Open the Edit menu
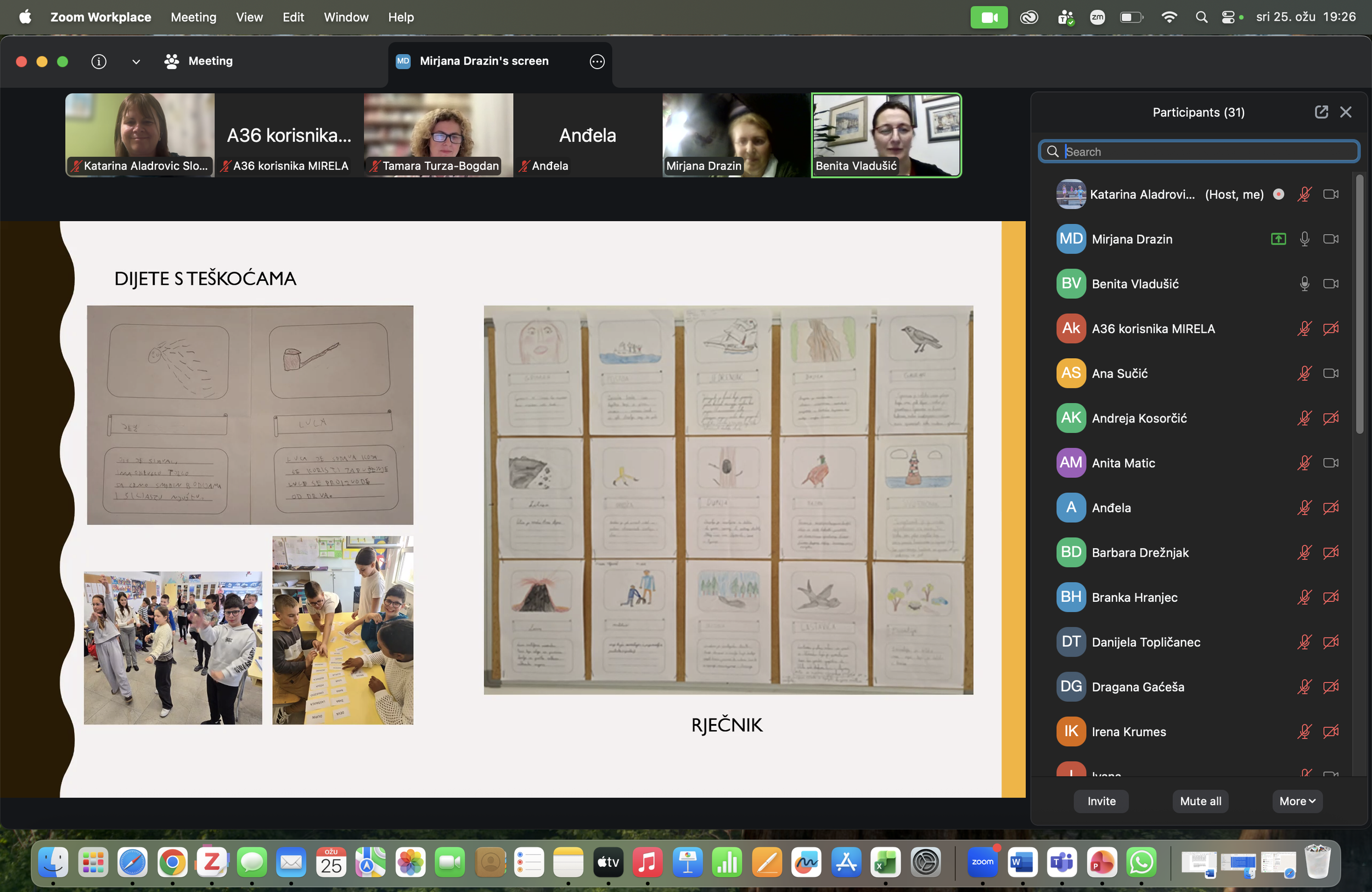This screenshot has height=892, width=1372. pos(293,18)
